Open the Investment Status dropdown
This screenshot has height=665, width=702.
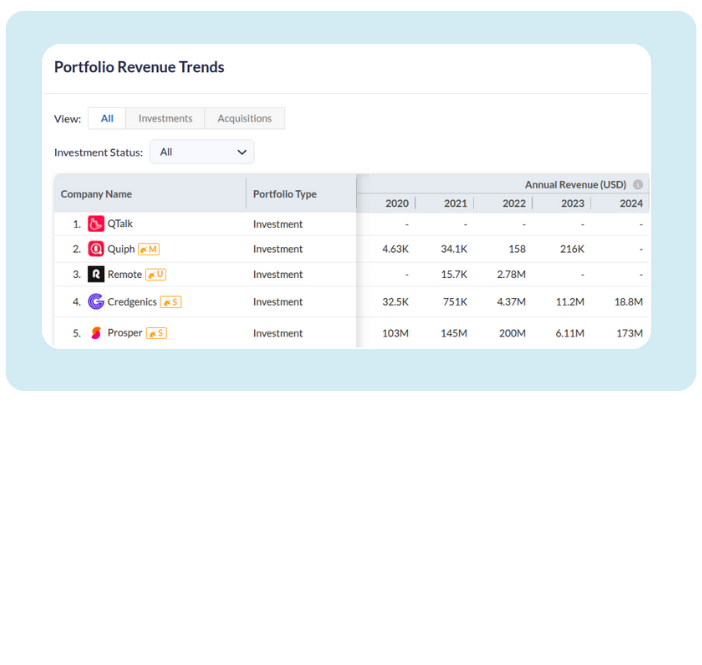[202, 152]
